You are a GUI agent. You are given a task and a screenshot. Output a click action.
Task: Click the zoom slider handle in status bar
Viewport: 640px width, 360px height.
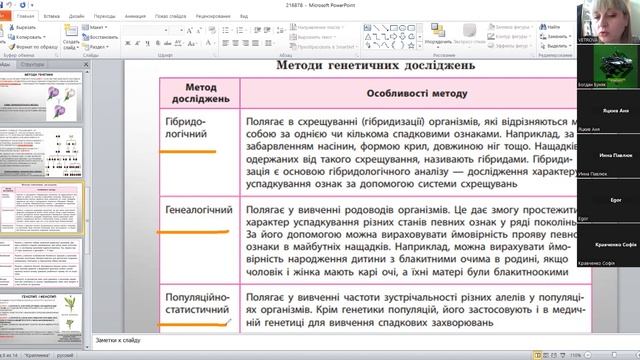[x=613, y=356]
